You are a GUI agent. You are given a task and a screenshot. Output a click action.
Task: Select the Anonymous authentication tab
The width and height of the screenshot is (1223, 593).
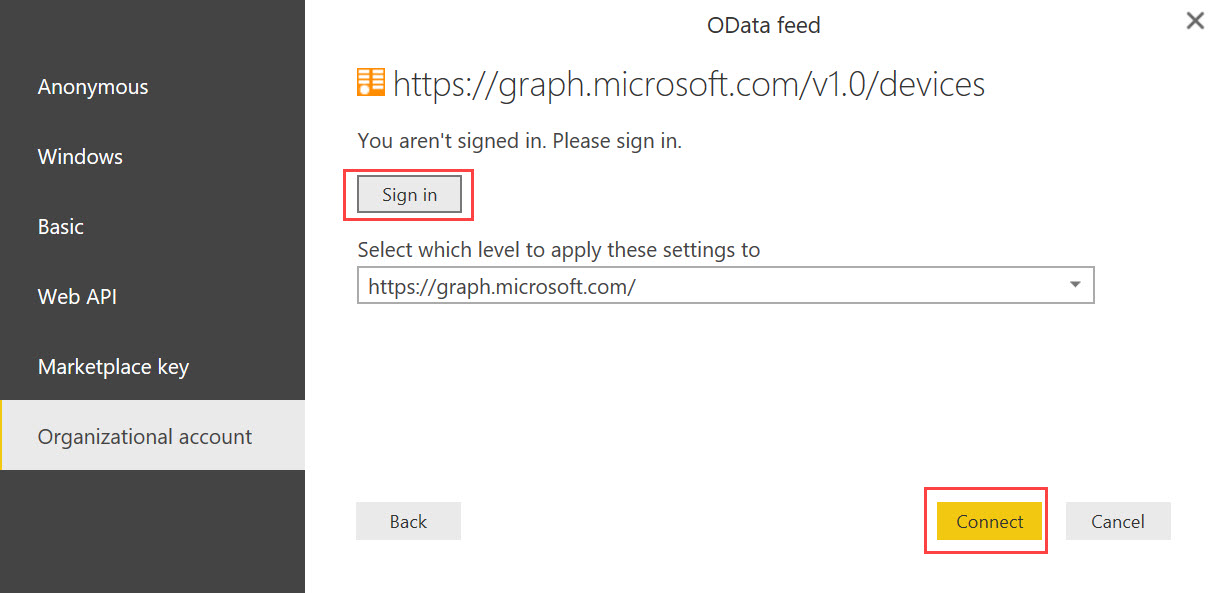point(93,87)
